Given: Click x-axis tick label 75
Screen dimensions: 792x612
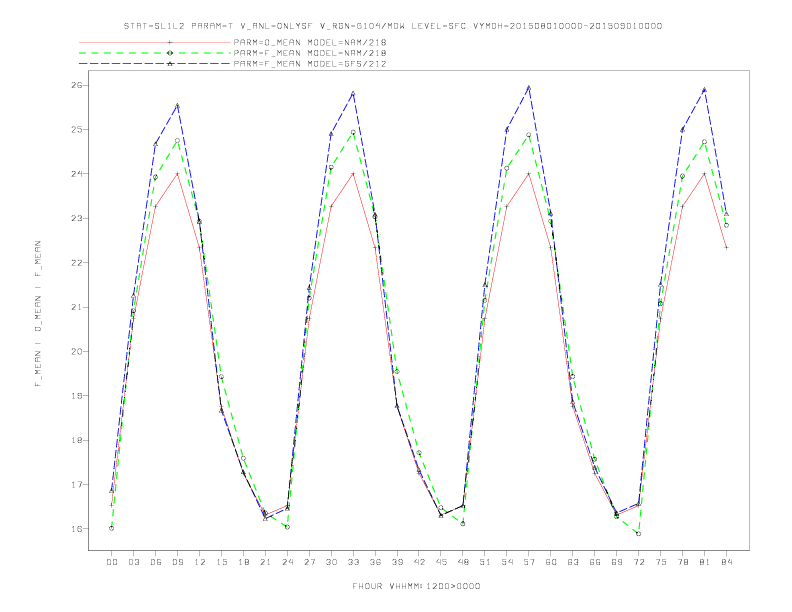Looking at the screenshot, I should [x=661, y=562].
